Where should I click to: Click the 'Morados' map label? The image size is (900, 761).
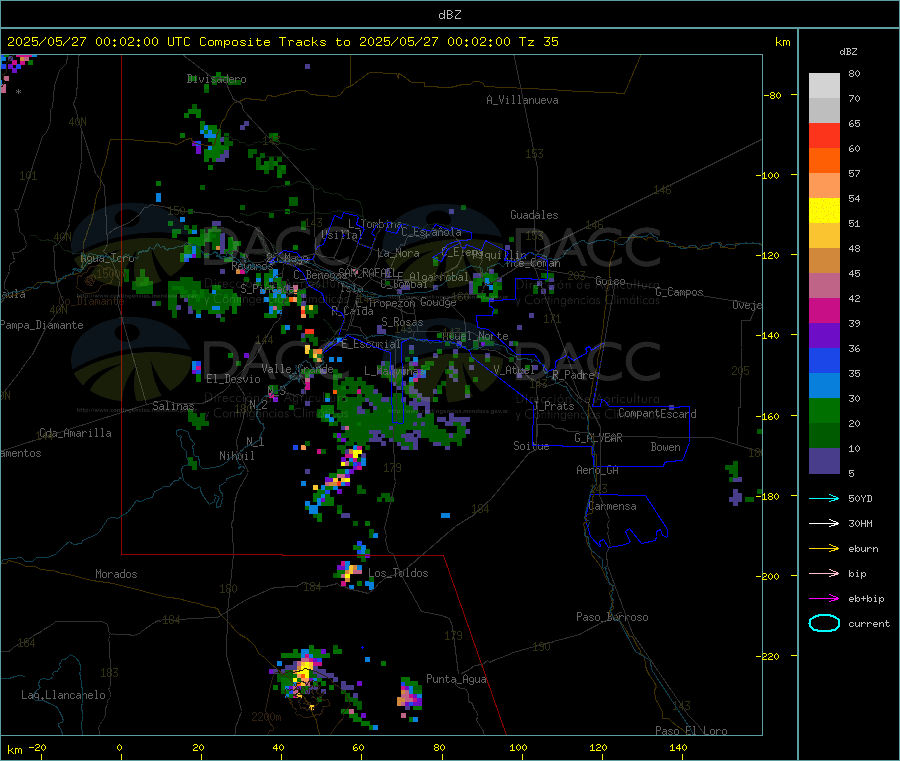(x=116, y=574)
